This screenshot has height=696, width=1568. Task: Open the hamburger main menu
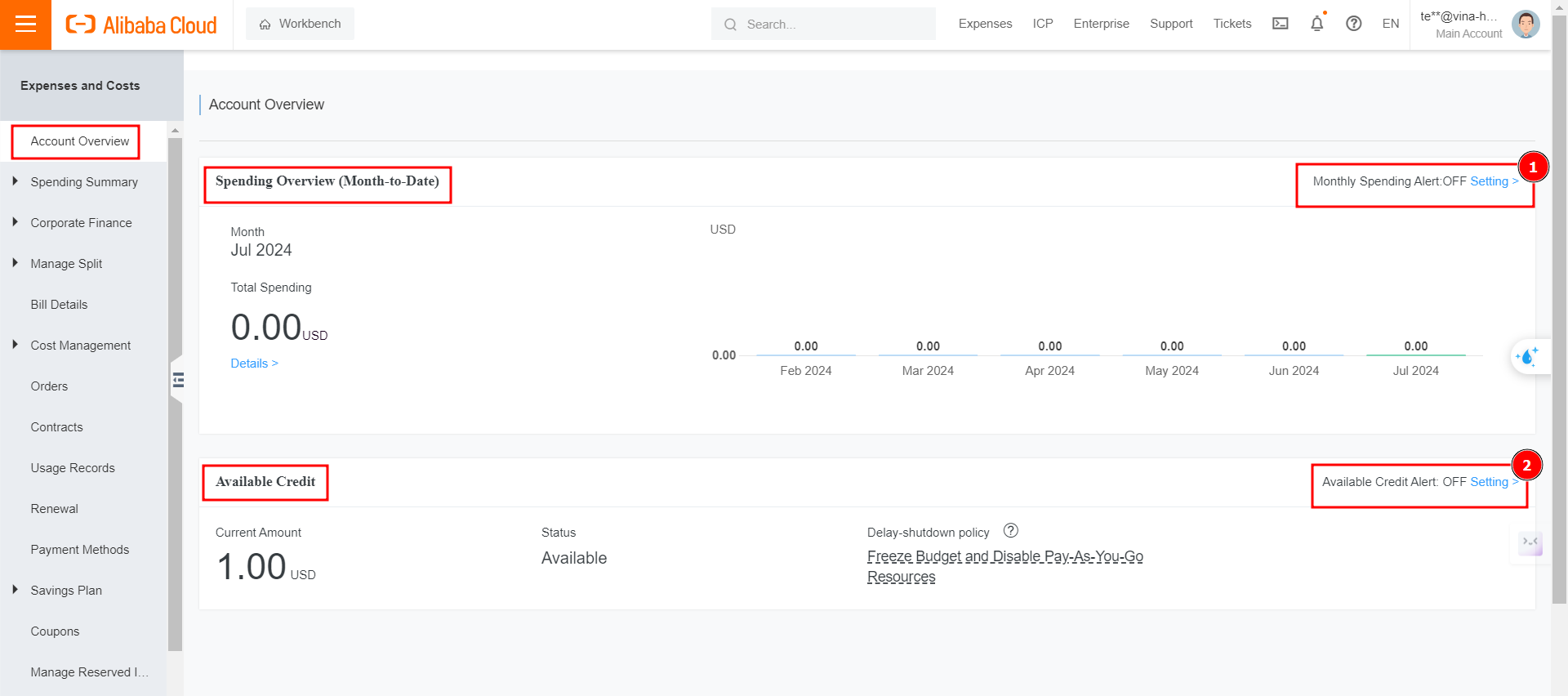click(x=25, y=25)
